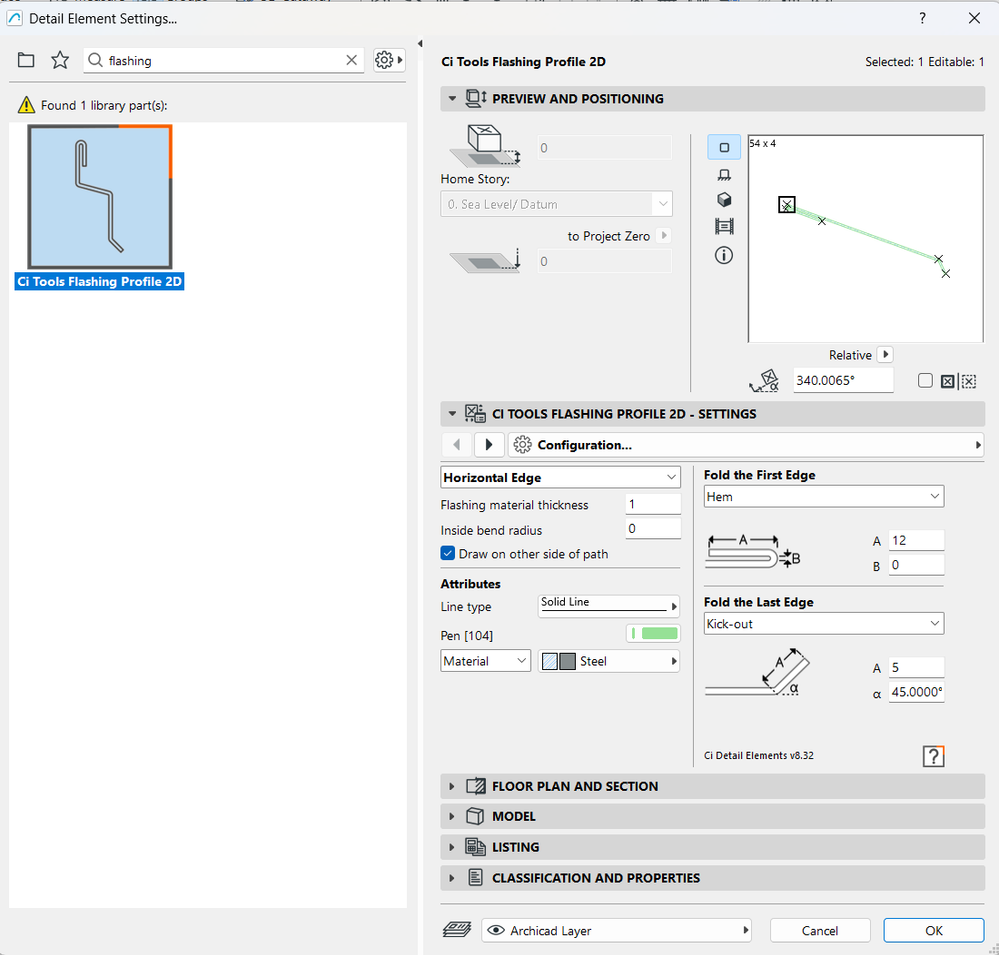Clear the flashing search text
Viewport: 999px width, 955px height.
pos(351,60)
